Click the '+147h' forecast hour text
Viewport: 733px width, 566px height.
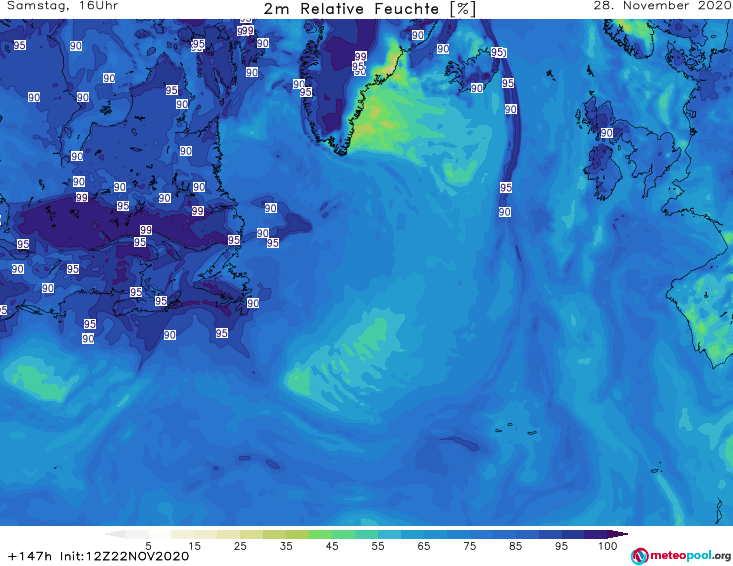point(30,556)
